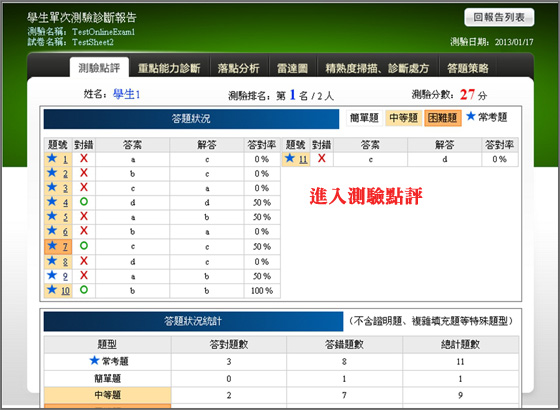Click the star icon beside question 1
This screenshot has height=410, width=560.
click(52, 158)
